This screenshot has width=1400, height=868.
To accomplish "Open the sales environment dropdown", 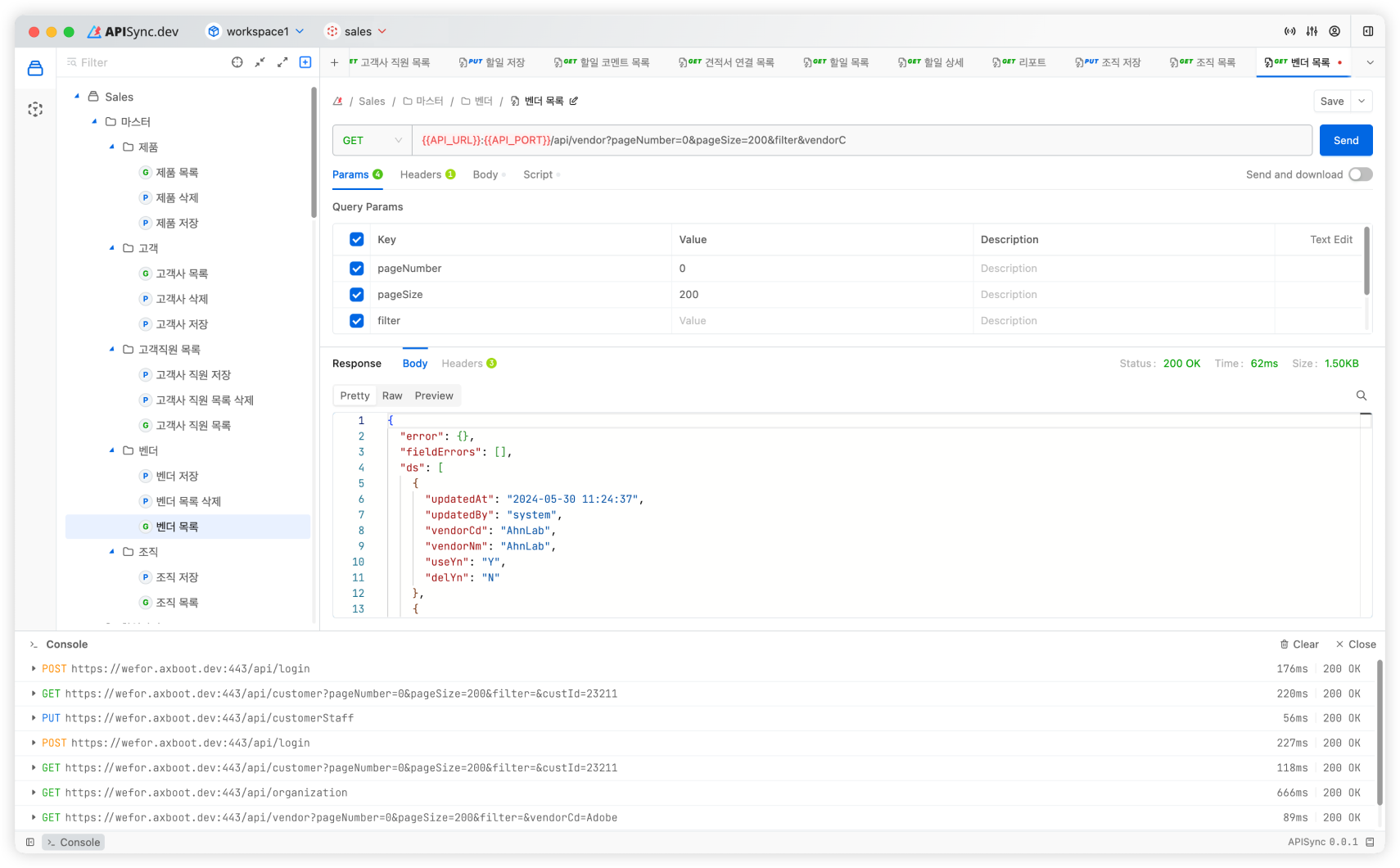I will tap(356, 31).
